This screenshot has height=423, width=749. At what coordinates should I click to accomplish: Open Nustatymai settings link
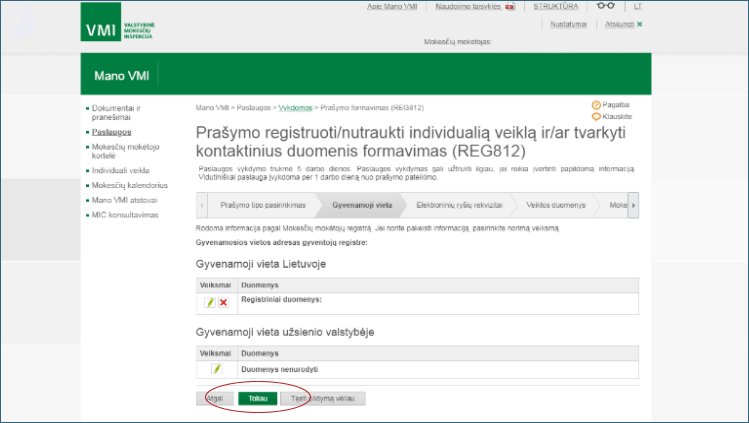[568, 24]
